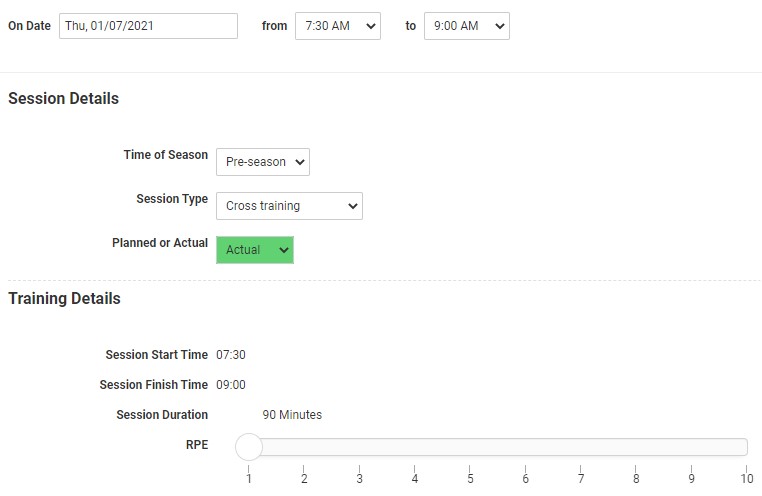Viewport: 762px width, 496px height.
Task: Set RPE slider to tick mark 4
Action: point(415,447)
